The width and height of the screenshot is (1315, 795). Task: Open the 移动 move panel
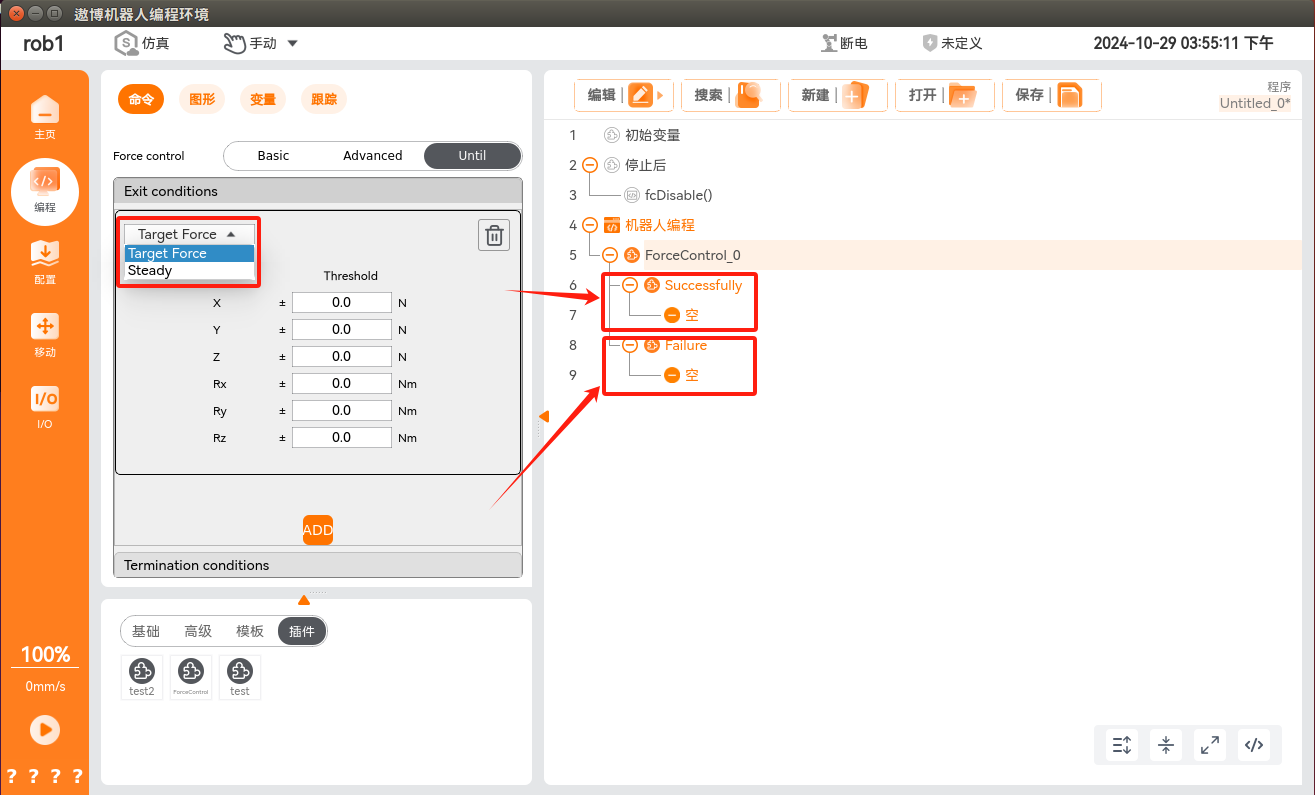pyautogui.click(x=45, y=335)
